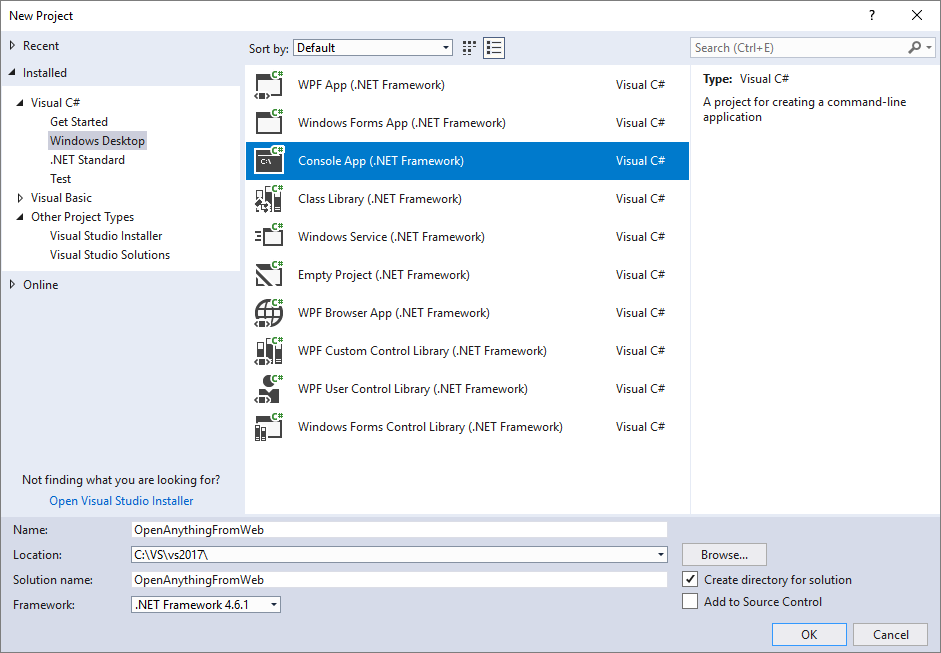
Task: Click the WPF Custom Control Library icon
Action: [268, 351]
